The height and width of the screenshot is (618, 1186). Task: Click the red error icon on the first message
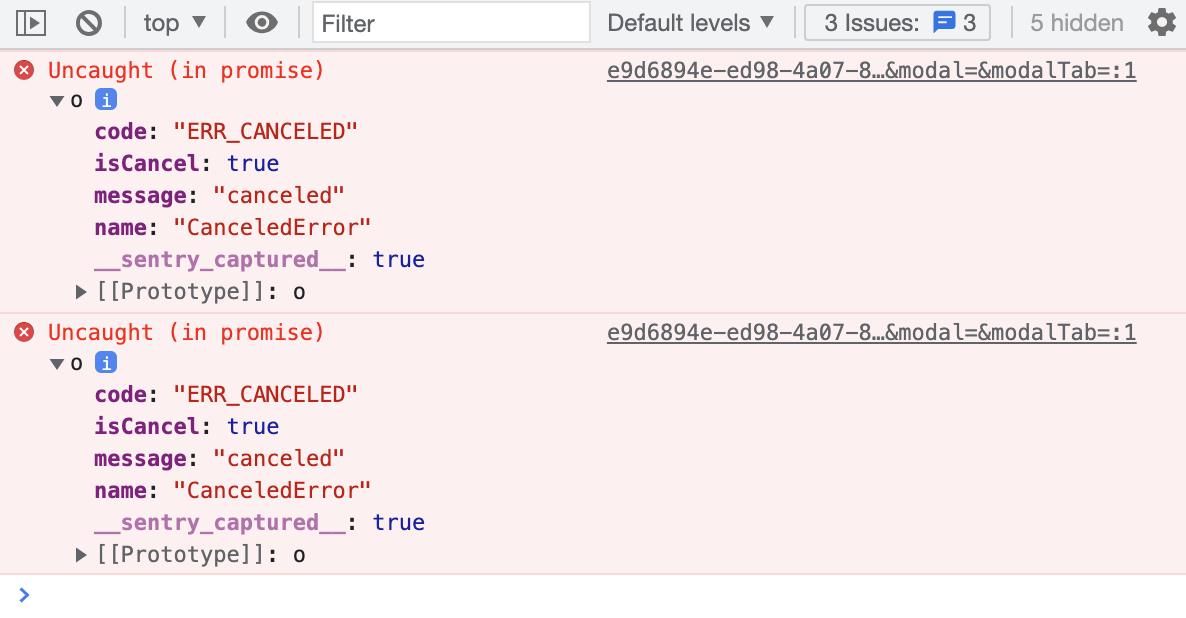[24, 70]
